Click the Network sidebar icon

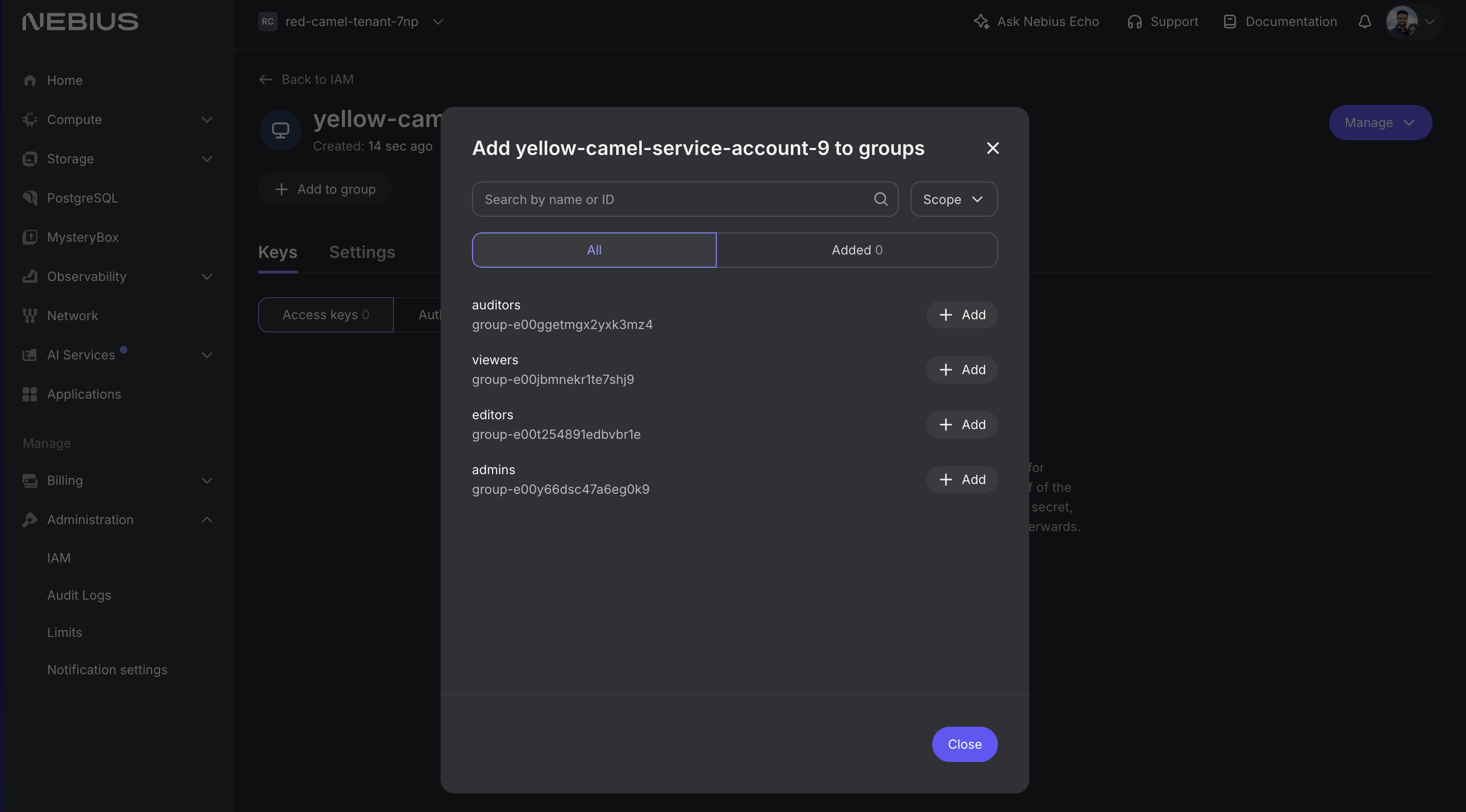coord(29,316)
